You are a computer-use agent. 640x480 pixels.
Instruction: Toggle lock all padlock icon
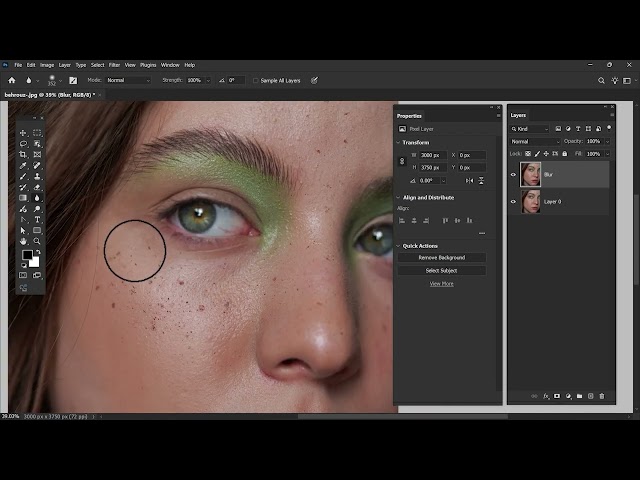[x=565, y=154]
